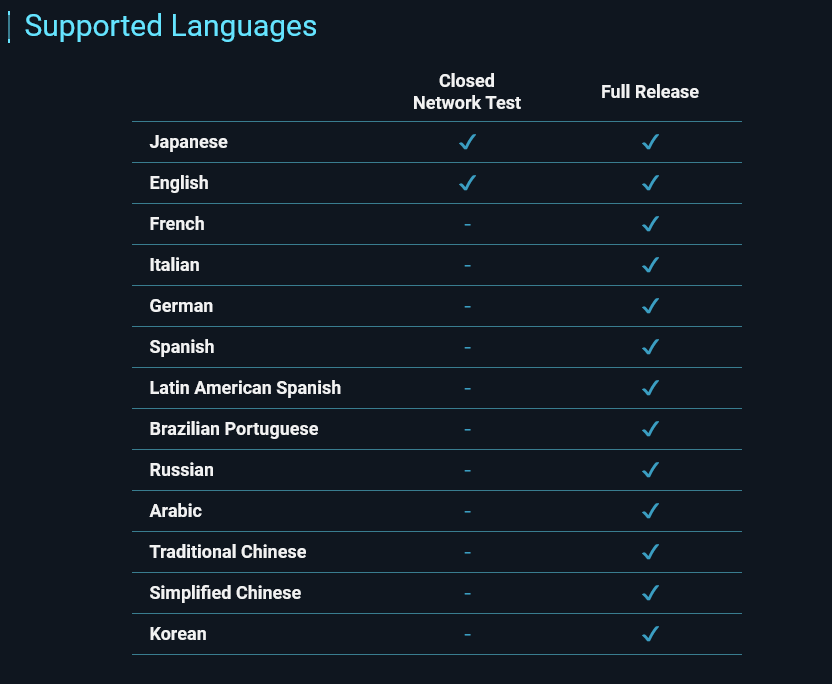Click the Spanish language label
832x684 pixels.
tap(182, 347)
